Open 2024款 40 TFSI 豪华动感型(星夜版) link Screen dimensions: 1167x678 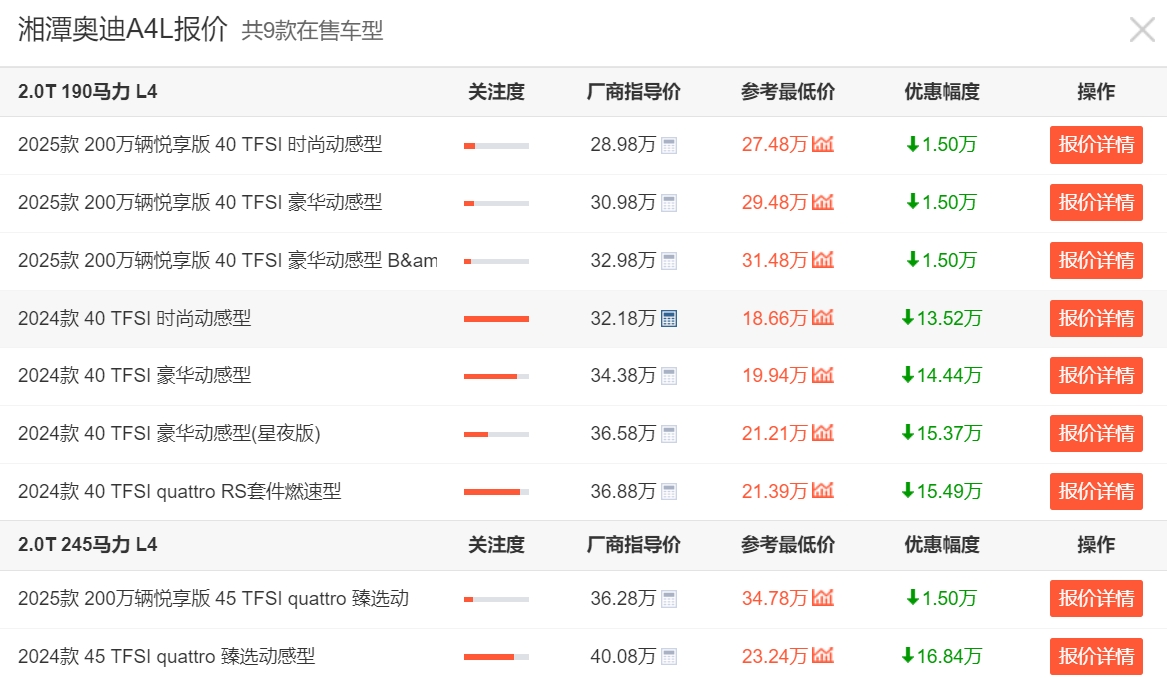(169, 433)
